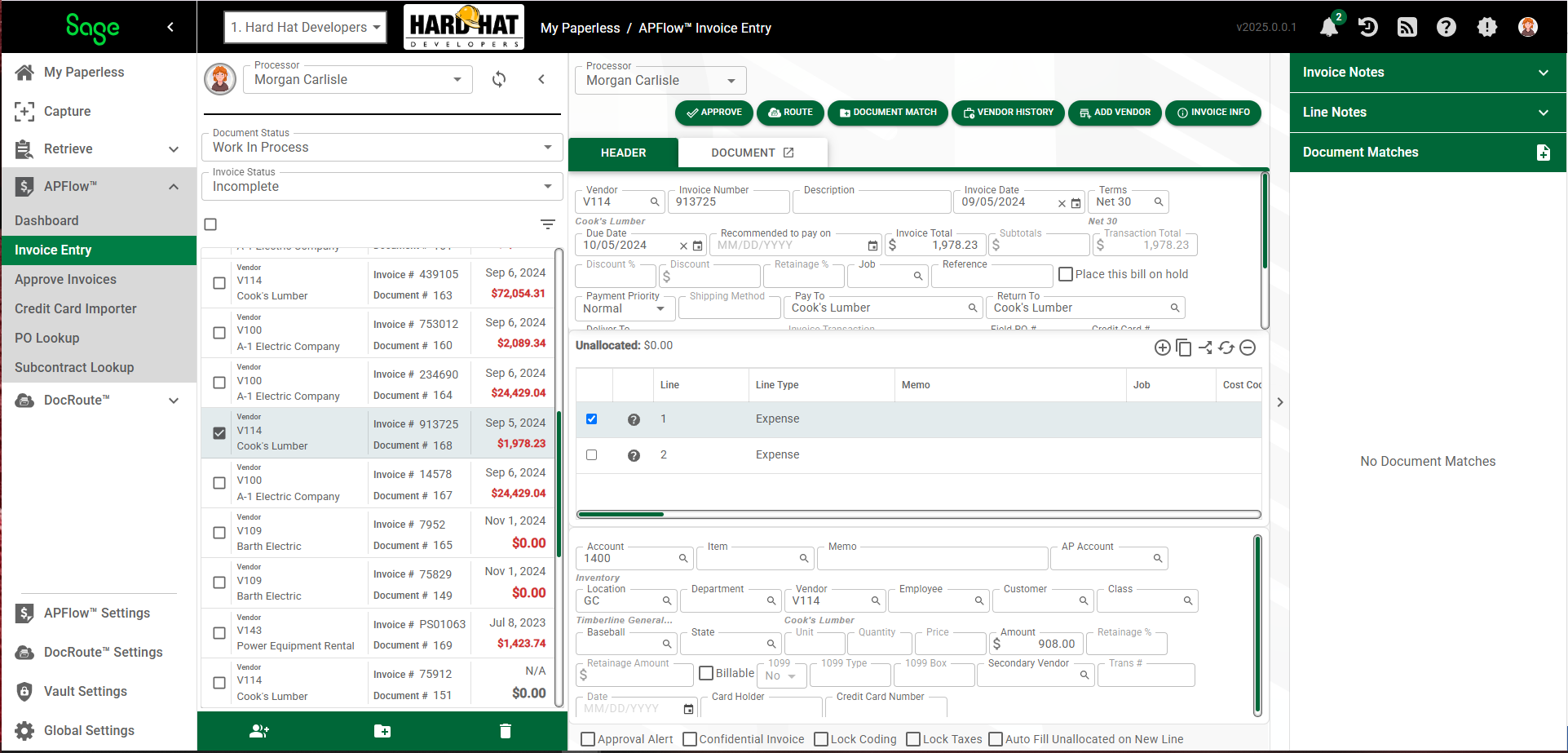Open the Invoice Status Incomplete dropdown

coord(382,186)
